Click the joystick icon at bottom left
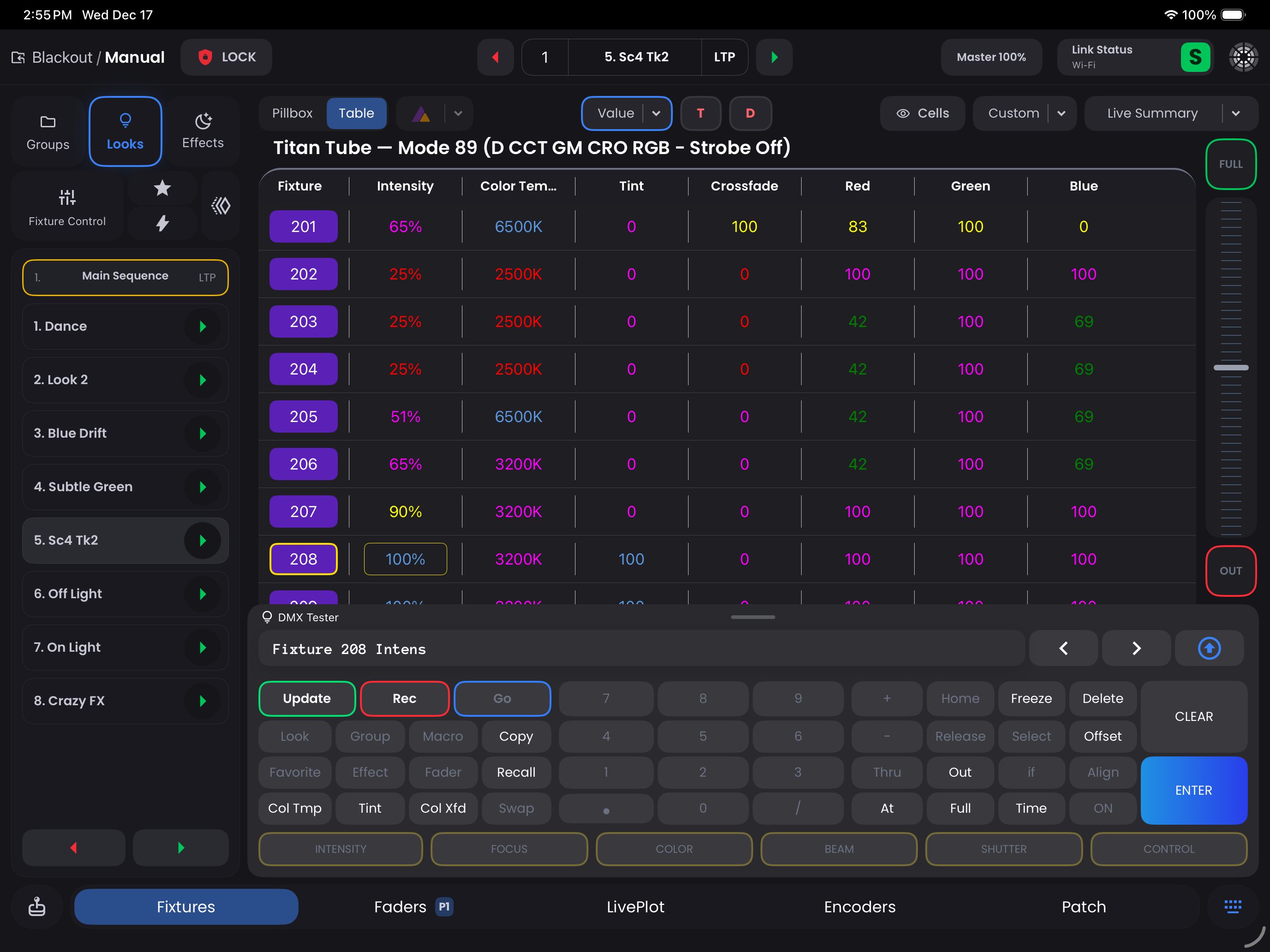This screenshot has width=1270, height=952. pyautogui.click(x=37, y=907)
